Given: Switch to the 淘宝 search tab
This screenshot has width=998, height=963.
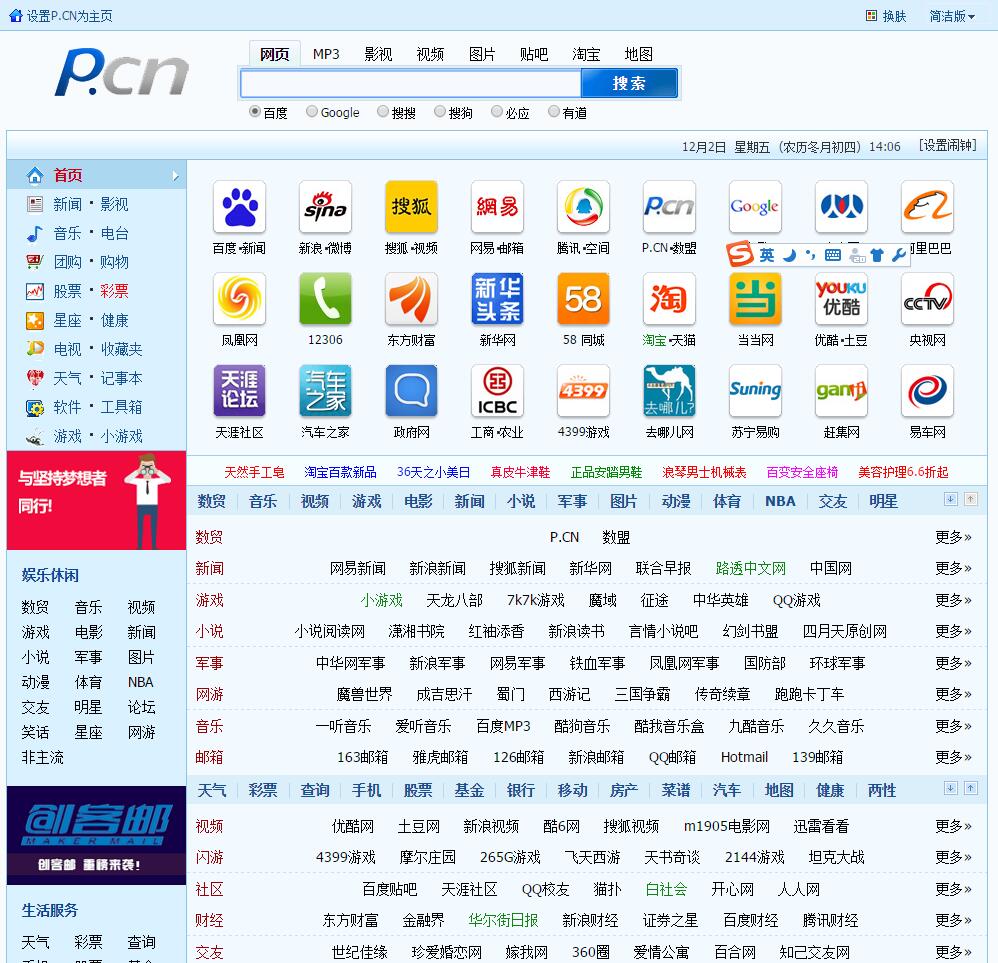Looking at the screenshot, I should coord(586,54).
